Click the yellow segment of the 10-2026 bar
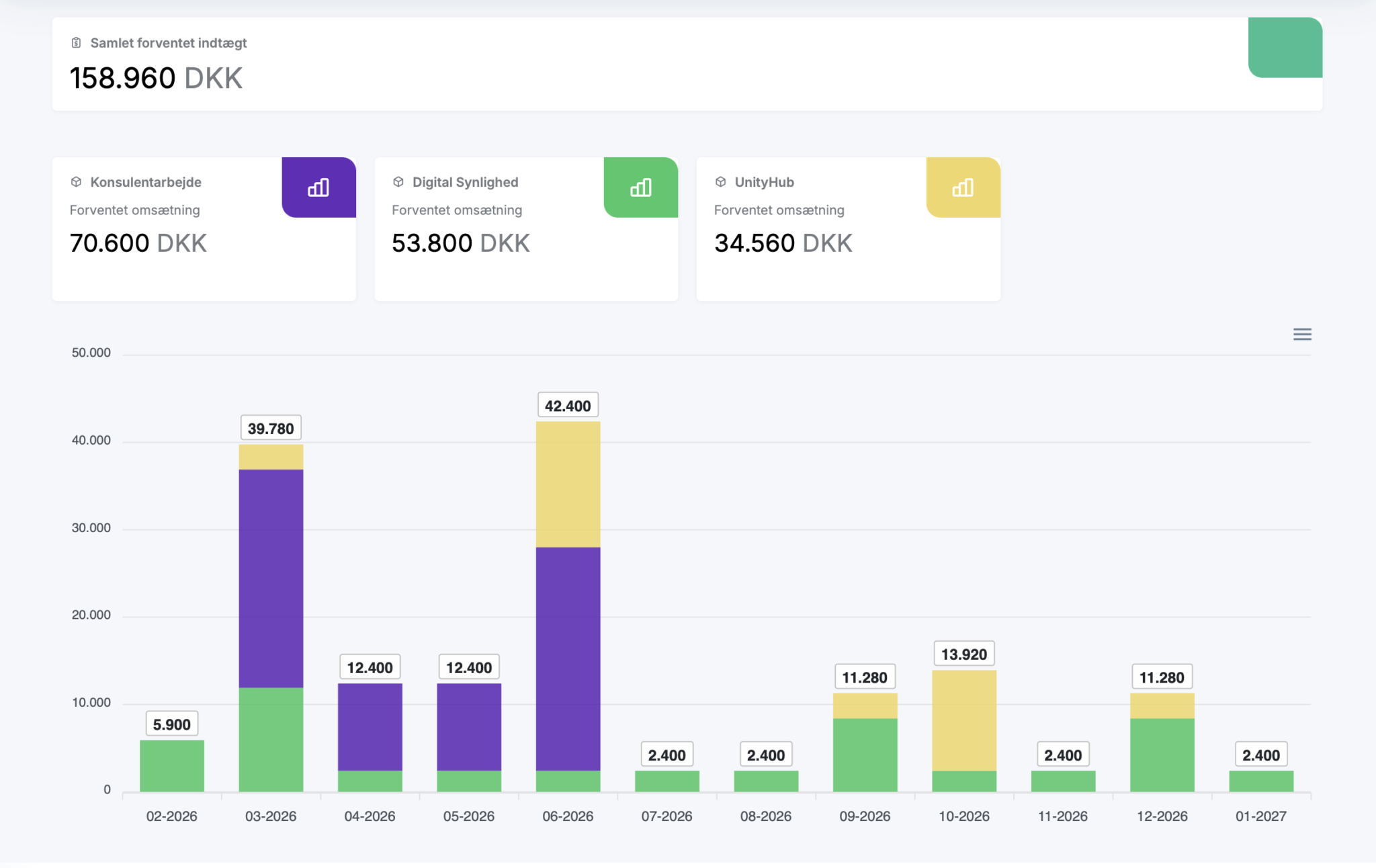The height and width of the screenshot is (868, 1376). [963, 720]
